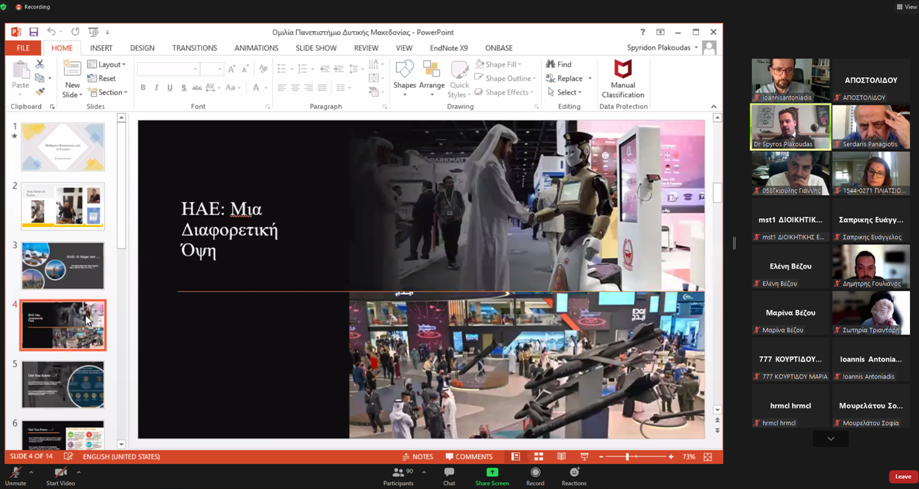
Task: Click the NOTES button in status bar
Action: [x=418, y=456]
